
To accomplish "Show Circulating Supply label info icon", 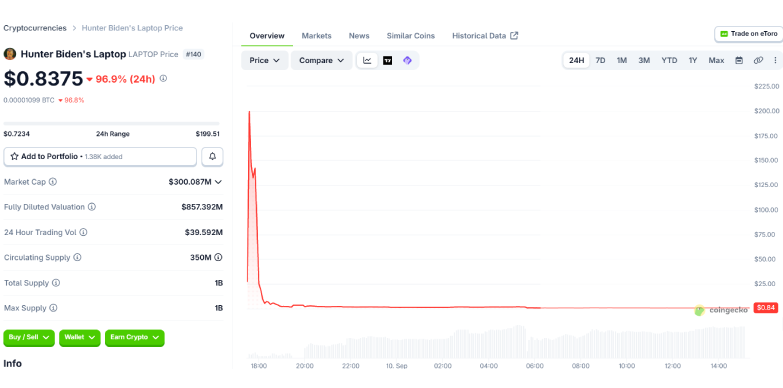I will point(77,258).
